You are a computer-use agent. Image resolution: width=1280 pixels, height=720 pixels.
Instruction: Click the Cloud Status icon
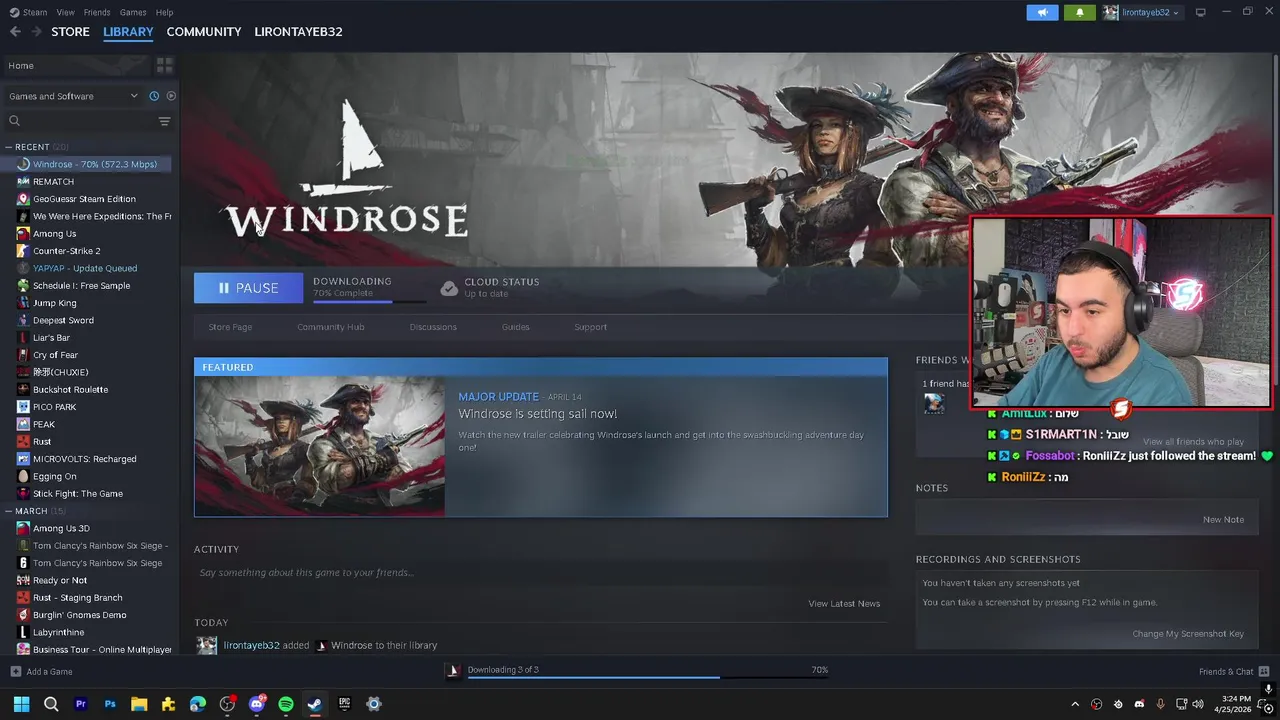tap(449, 288)
